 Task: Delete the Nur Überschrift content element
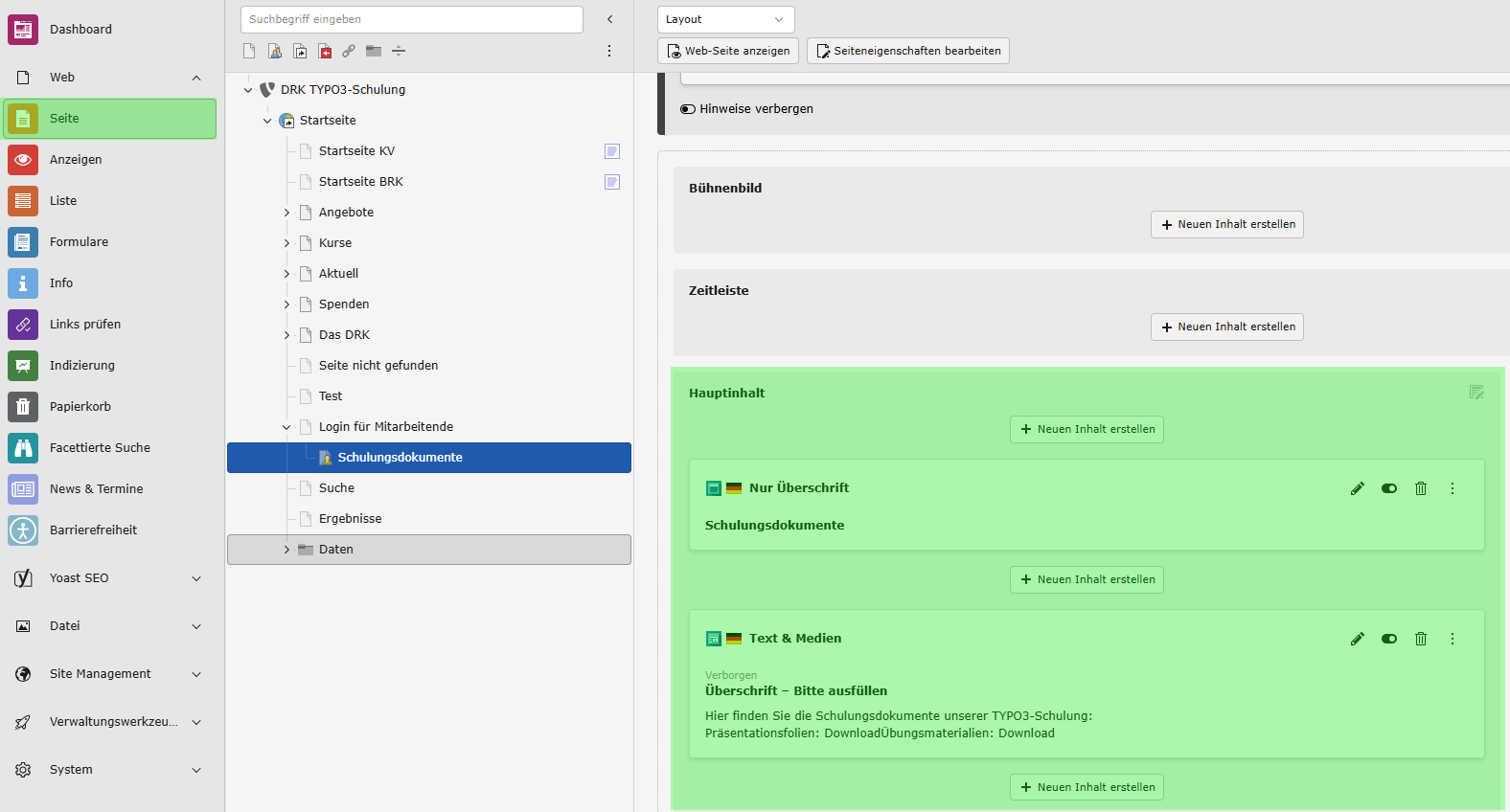[x=1421, y=488]
